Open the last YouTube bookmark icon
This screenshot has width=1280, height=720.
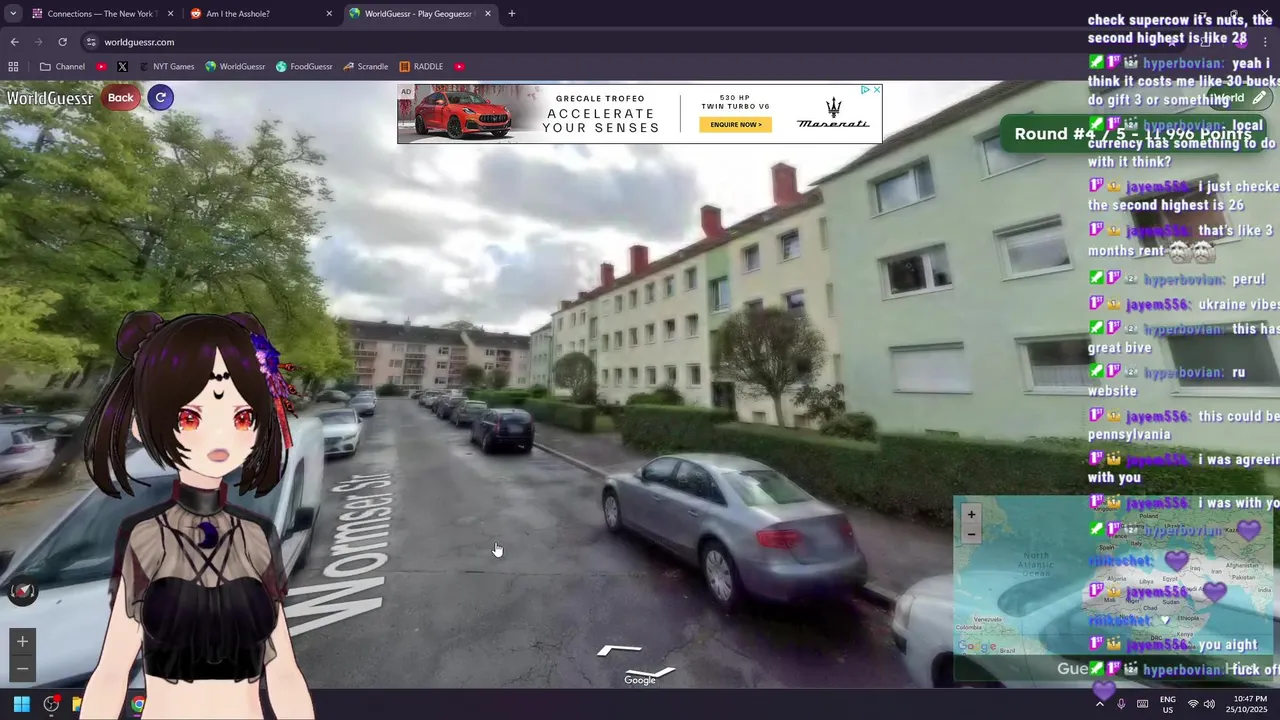pyautogui.click(x=459, y=67)
